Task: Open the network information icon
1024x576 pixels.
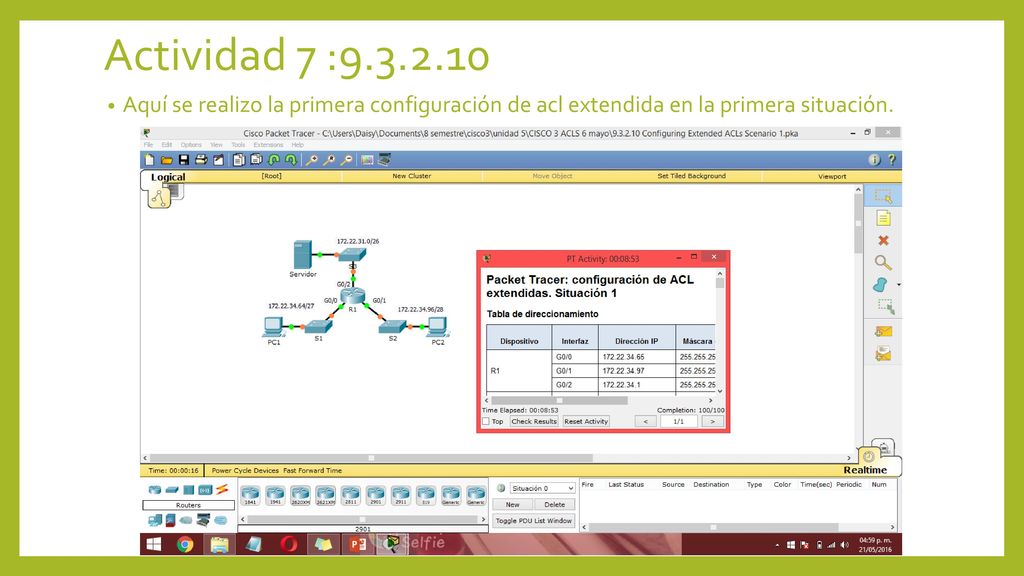Action: click(x=874, y=160)
